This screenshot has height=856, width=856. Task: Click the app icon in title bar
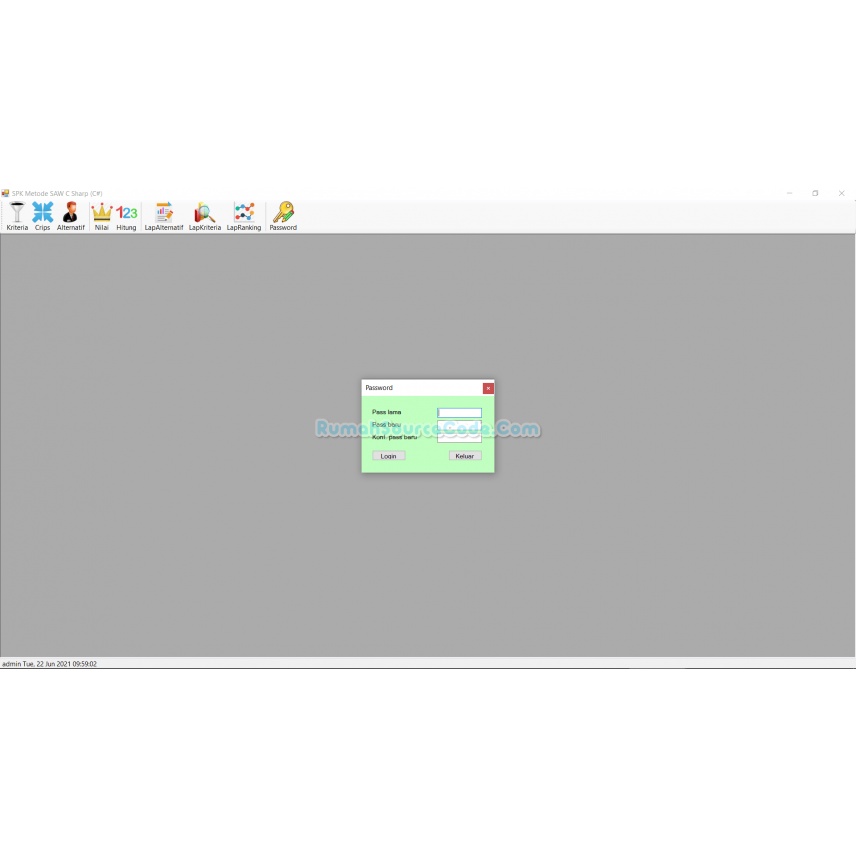(x=5, y=193)
